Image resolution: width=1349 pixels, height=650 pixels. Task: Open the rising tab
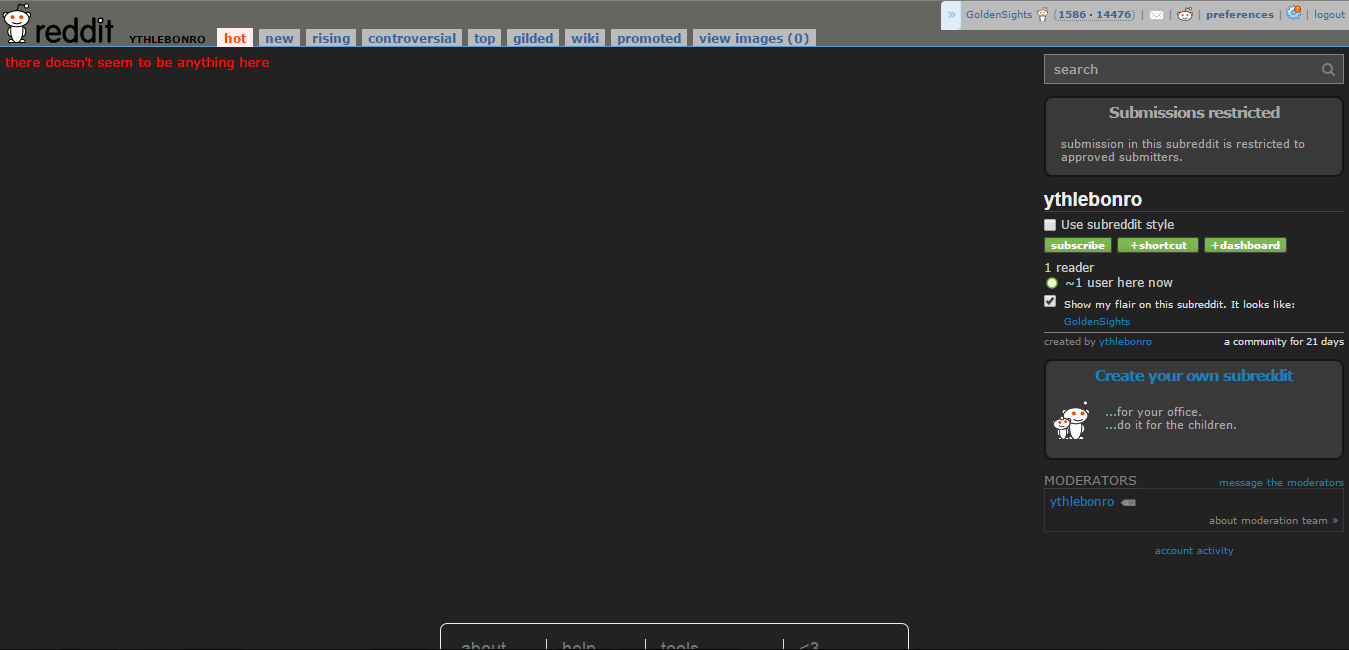coord(331,38)
